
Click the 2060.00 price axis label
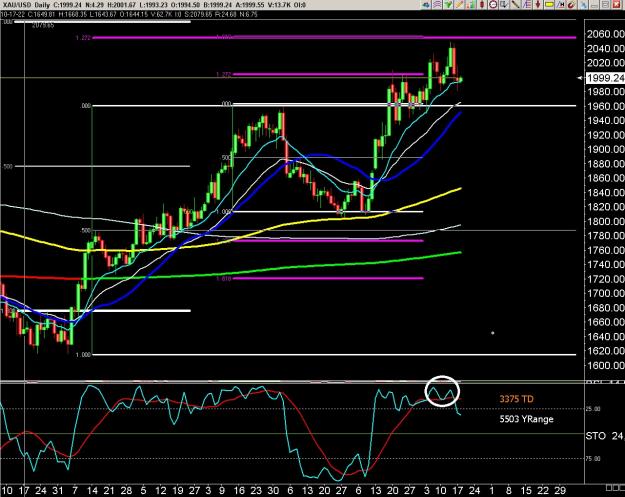point(605,34)
